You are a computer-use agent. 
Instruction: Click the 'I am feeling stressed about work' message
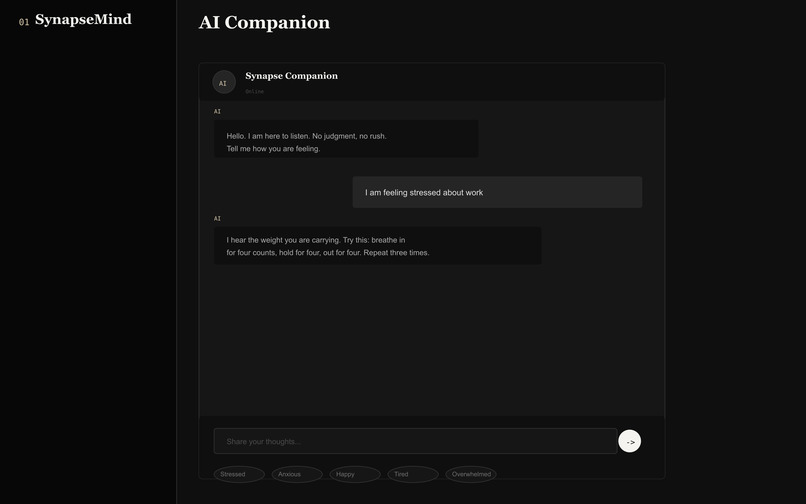[497, 192]
